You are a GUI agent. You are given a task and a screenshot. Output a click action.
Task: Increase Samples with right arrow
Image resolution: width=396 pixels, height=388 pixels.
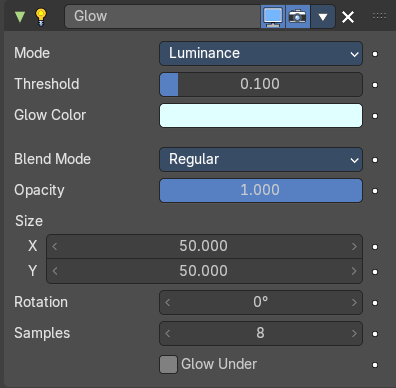click(354, 333)
